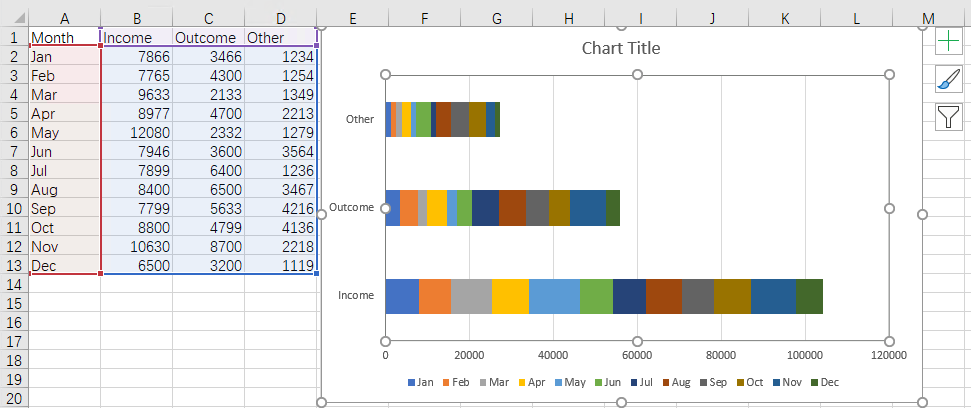This screenshot has height=408, width=971.
Task: Click cell with value 8700
Action: (x=208, y=246)
